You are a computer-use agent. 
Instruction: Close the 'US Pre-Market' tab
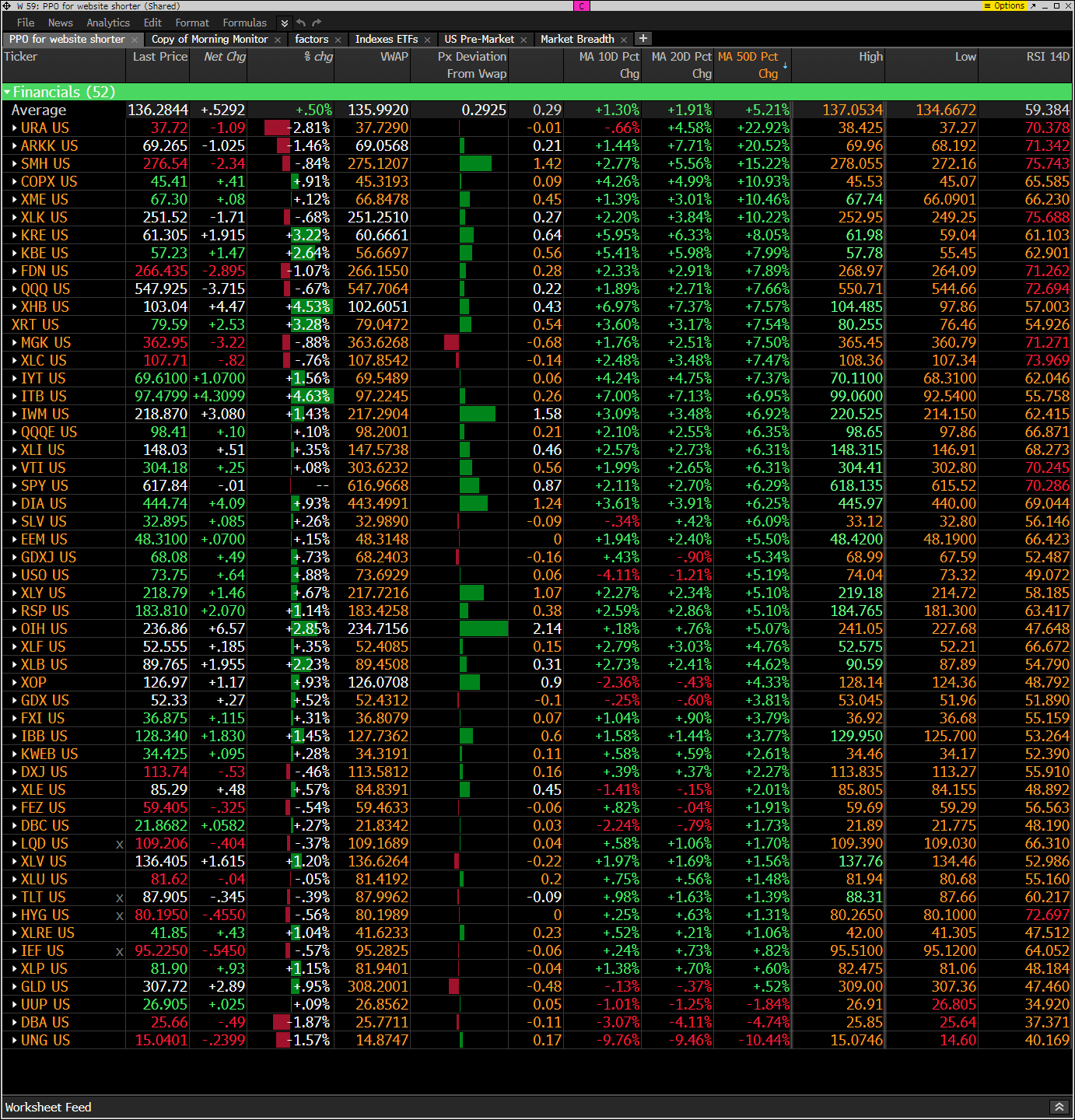pos(523,40)
